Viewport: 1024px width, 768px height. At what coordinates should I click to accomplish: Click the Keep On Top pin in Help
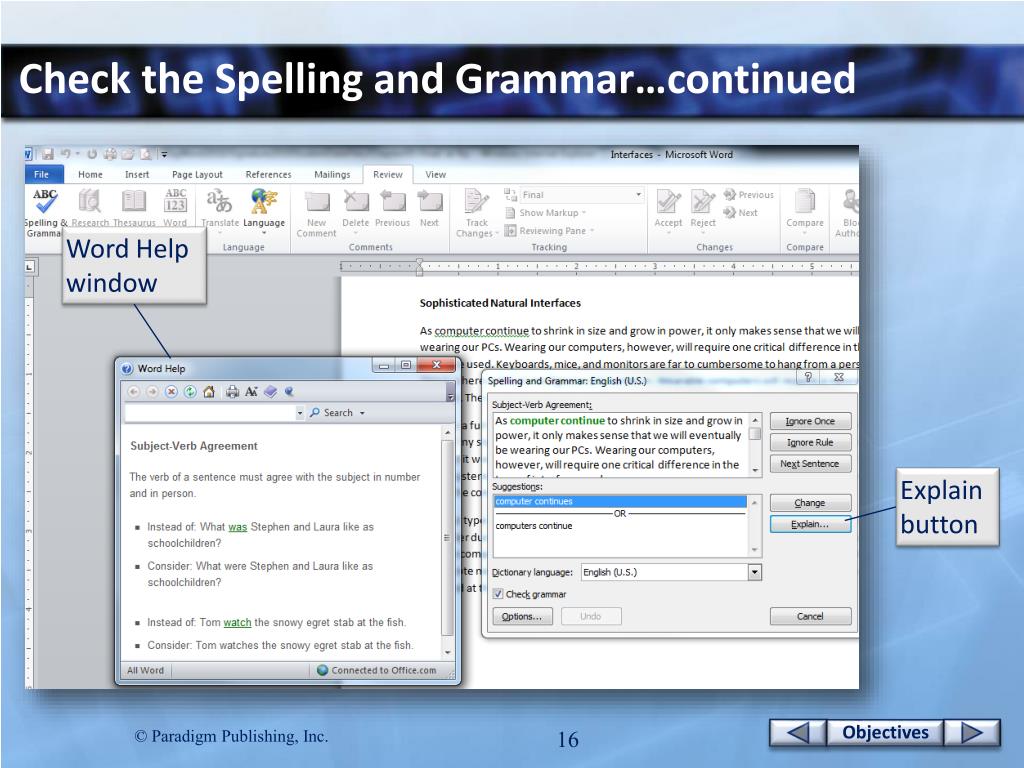coord(289,392)
